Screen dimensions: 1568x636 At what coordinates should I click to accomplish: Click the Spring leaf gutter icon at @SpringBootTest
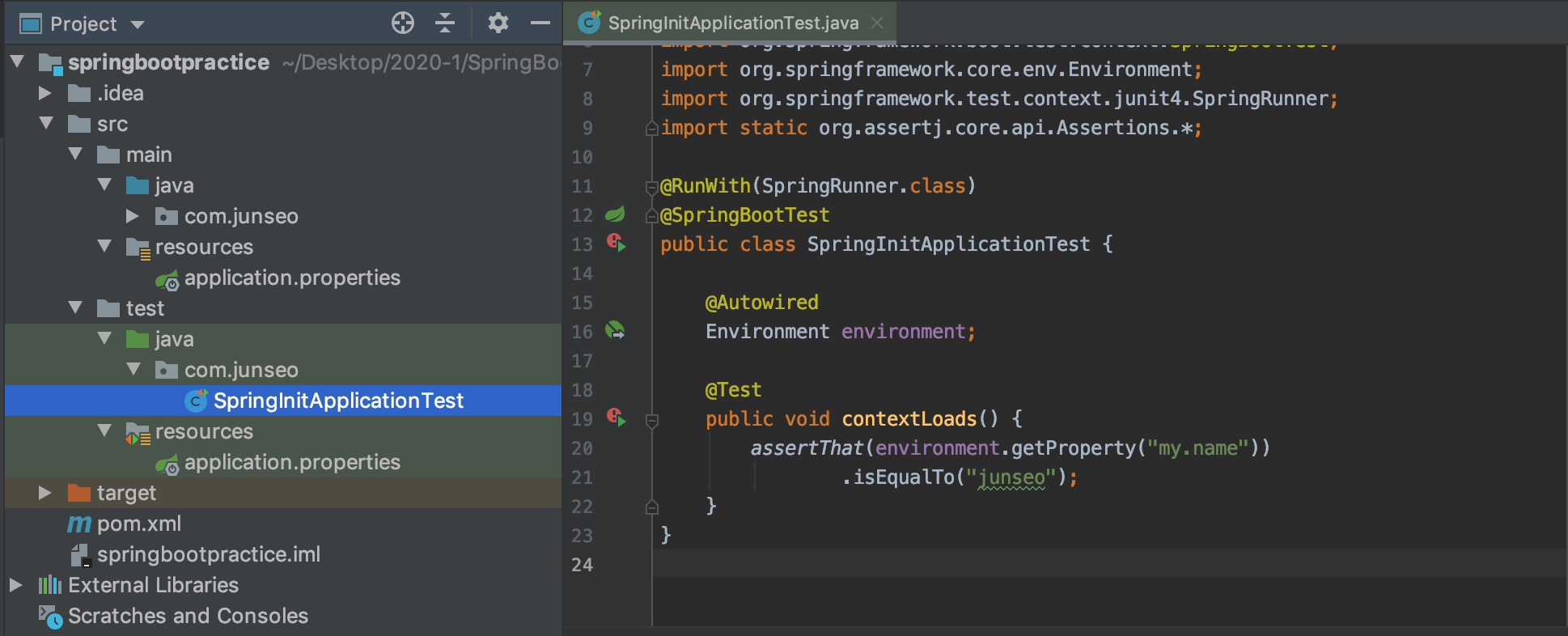click(x=616, y=214)
